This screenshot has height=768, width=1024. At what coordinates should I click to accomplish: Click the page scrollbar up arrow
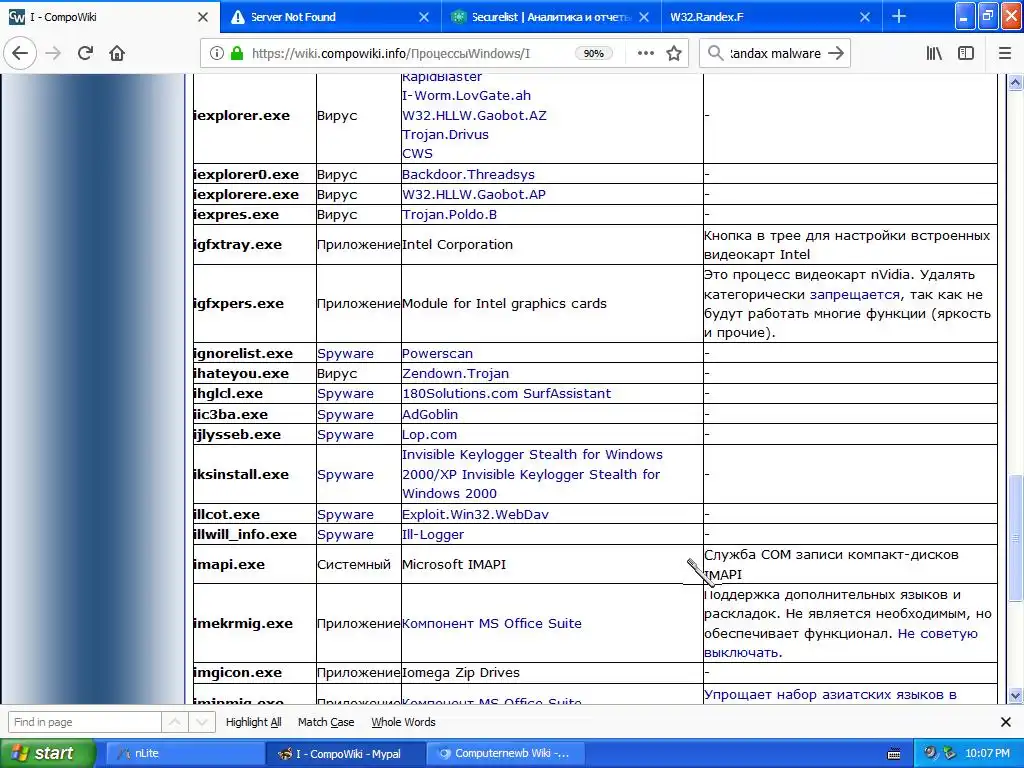[x=1015, y=82]
